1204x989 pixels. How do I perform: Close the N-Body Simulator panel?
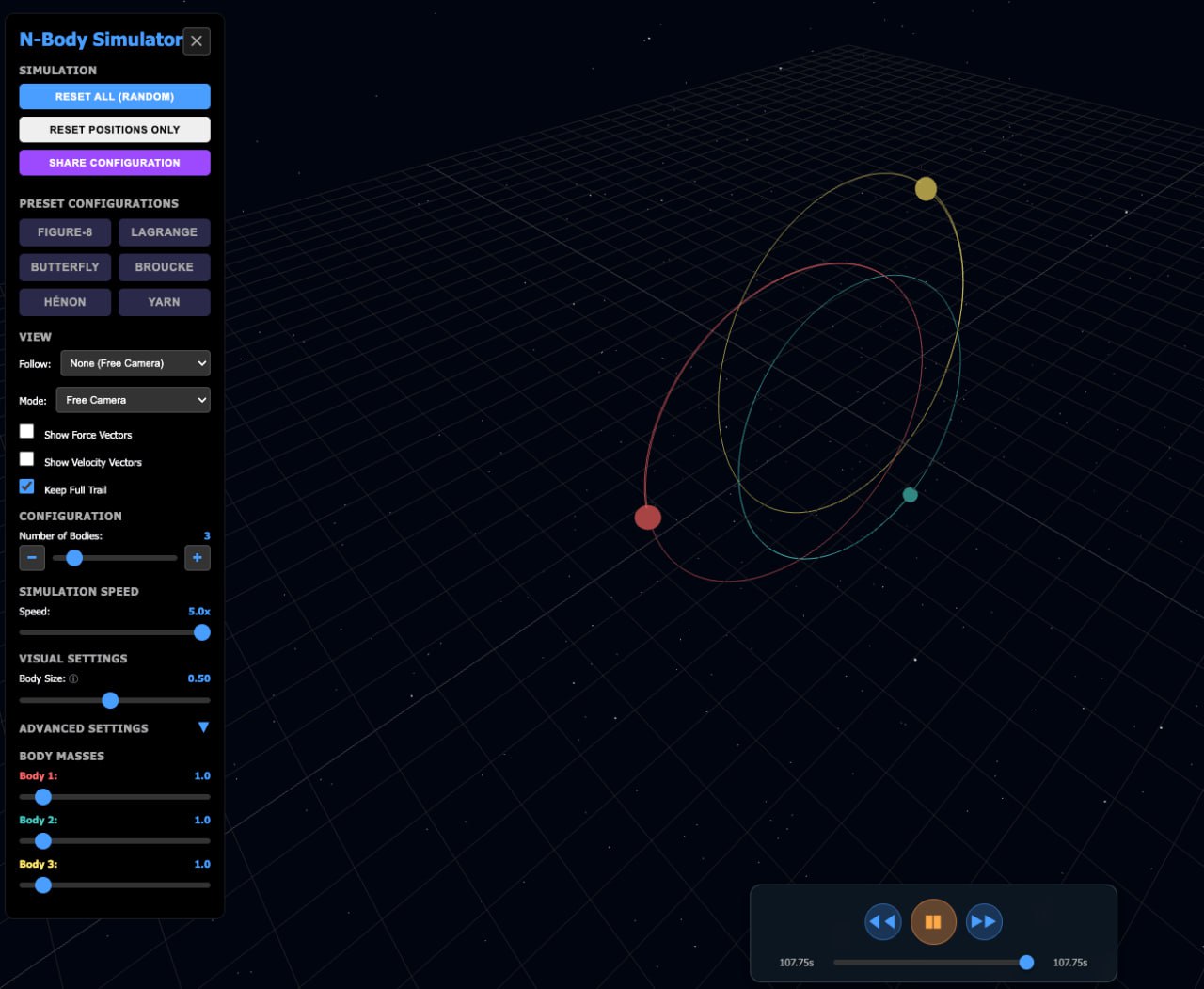tap(197, 41)
